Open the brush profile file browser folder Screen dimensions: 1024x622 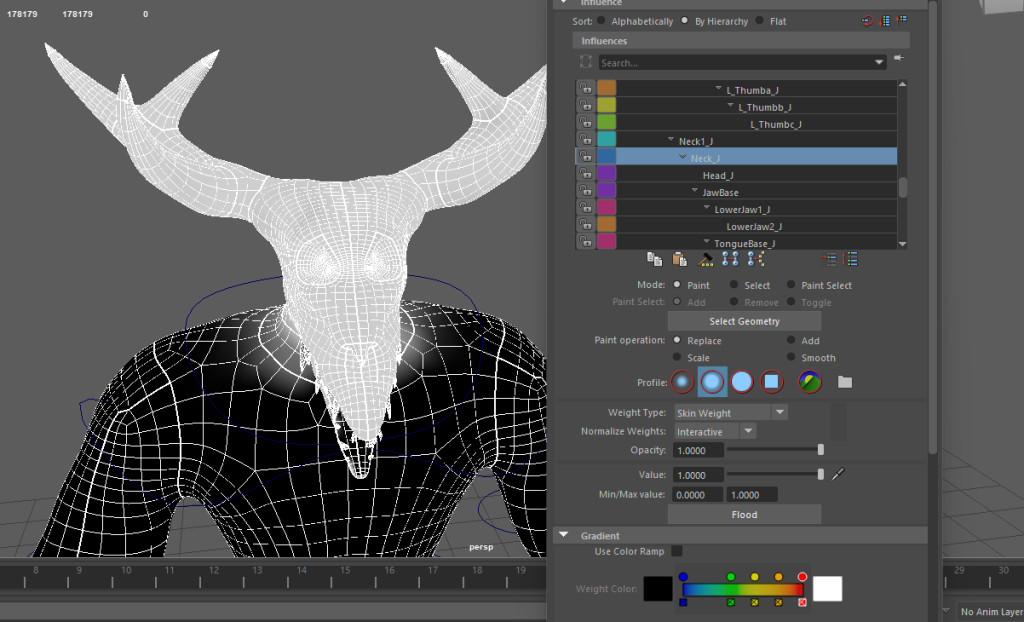(x=845, y=382)
